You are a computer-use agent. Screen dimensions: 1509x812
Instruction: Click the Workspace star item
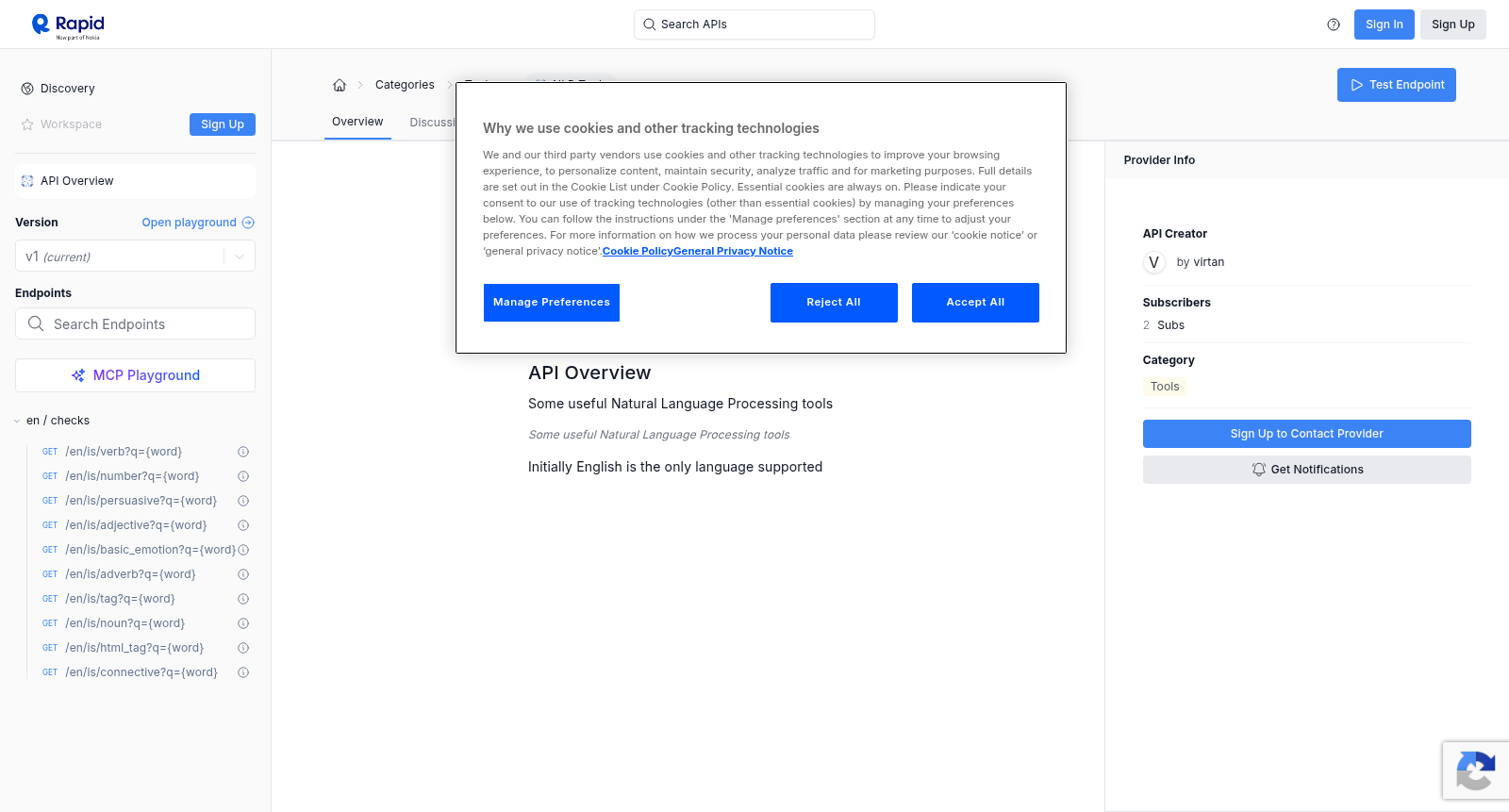coord(61,124)
